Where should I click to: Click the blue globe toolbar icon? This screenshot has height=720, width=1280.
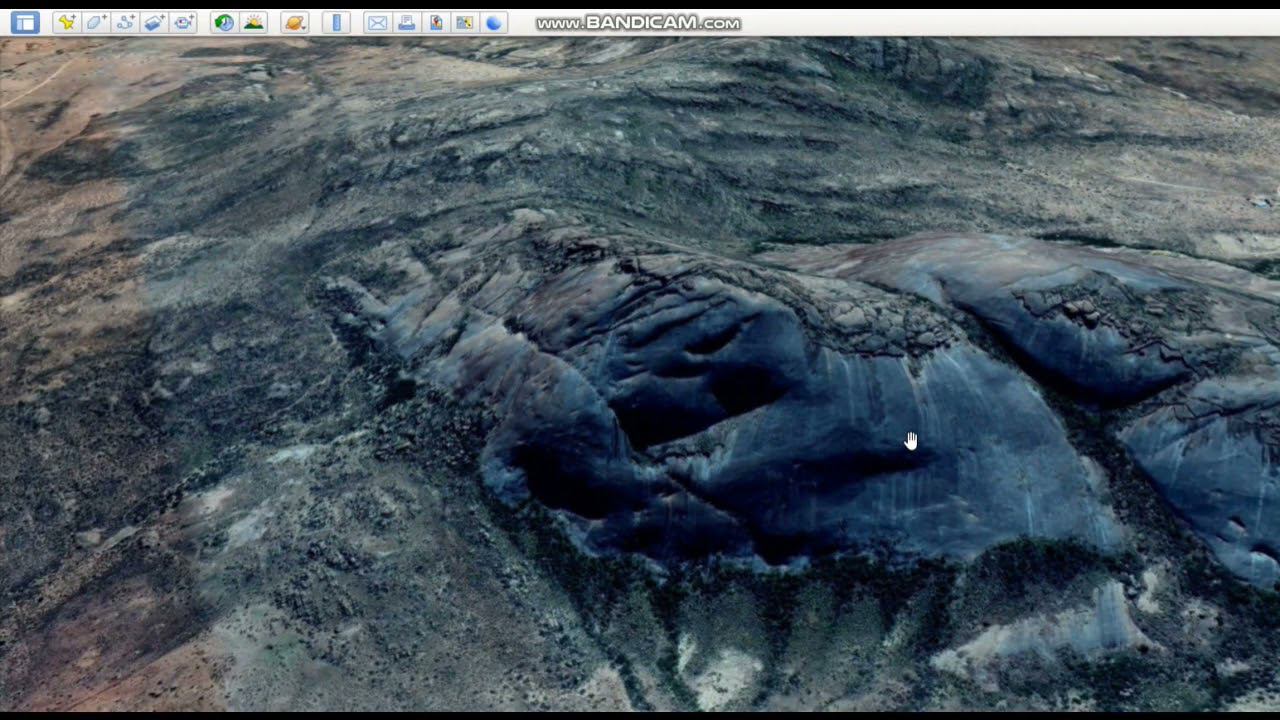pos(493,22)
